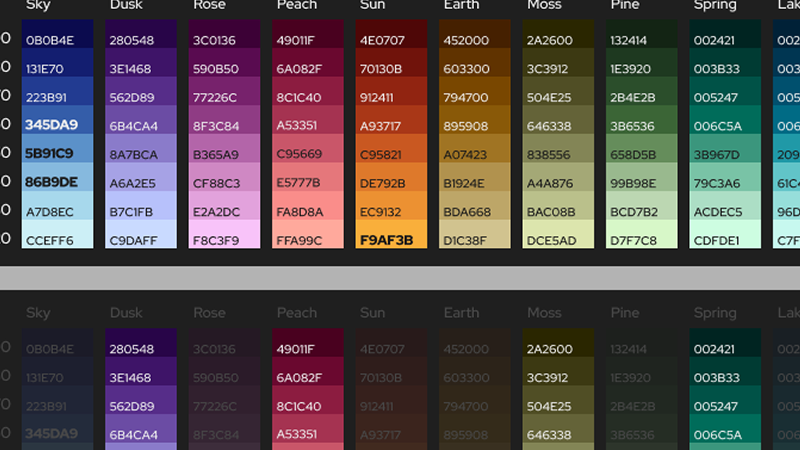Select the 658D5B Pine swatch

[642, 148]
